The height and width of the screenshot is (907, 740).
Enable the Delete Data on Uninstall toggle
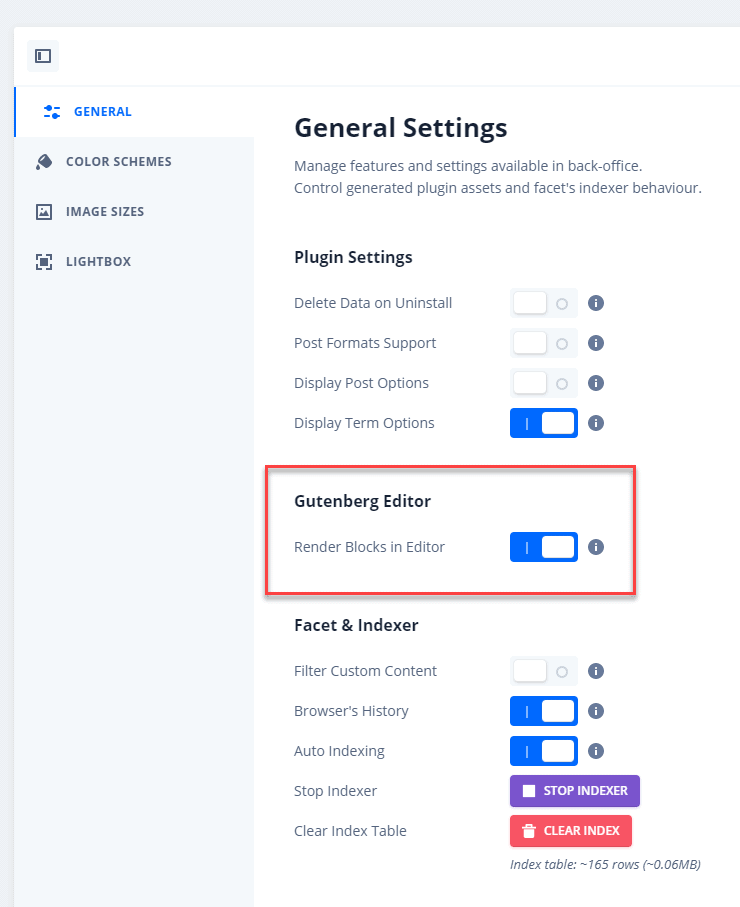coord(543,303)
